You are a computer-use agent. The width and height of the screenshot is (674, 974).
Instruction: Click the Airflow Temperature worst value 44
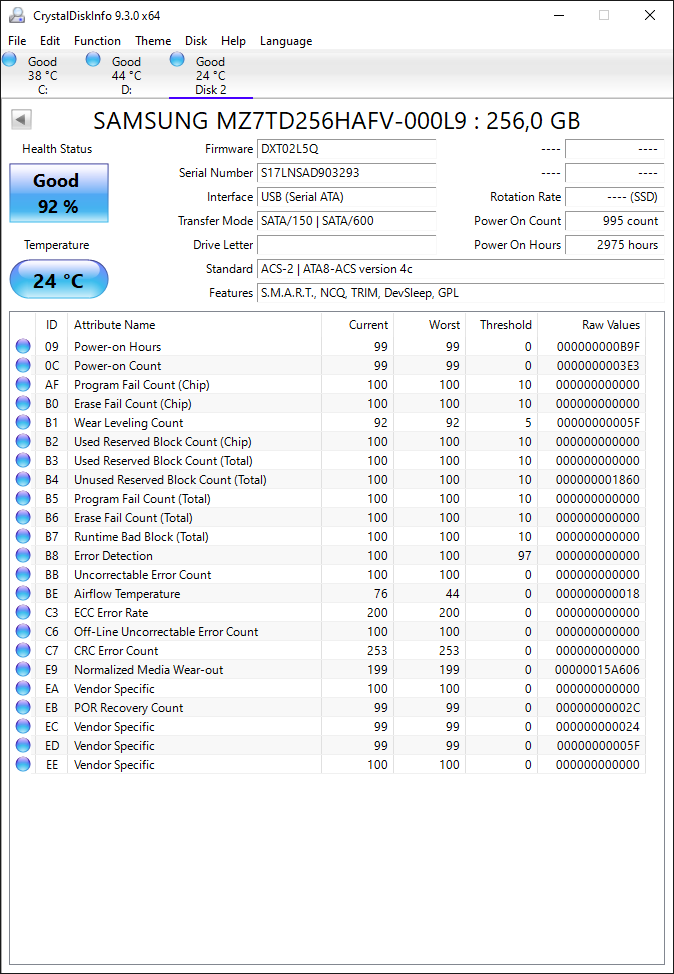[452, 594]
